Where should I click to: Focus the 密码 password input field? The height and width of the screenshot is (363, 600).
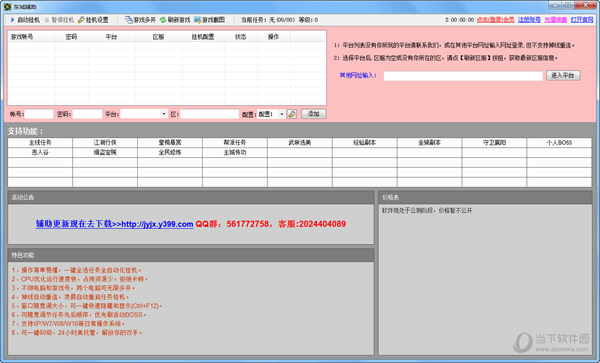[87, 114]
